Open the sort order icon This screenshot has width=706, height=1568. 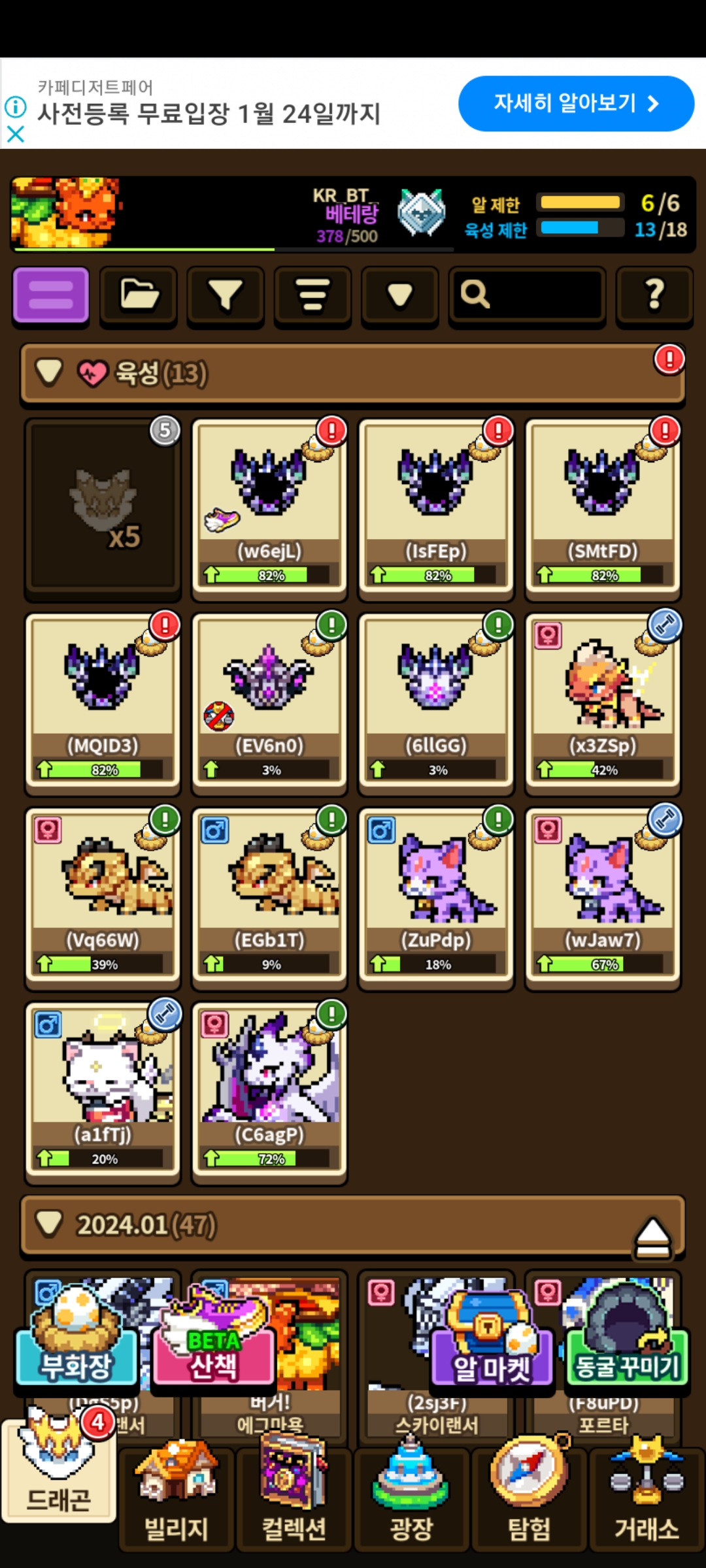tap(312, 295)
